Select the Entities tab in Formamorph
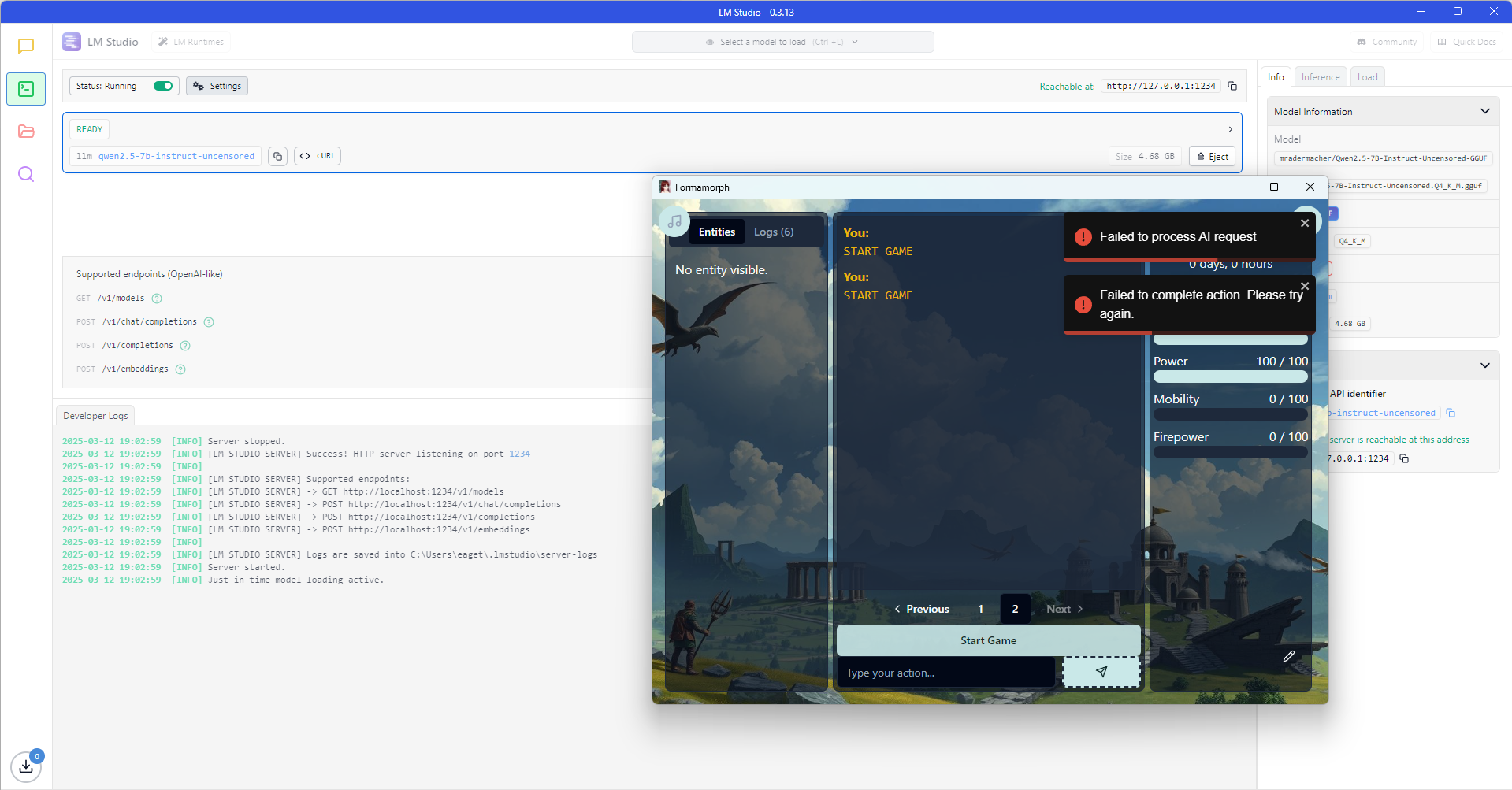 click(717, 232)
